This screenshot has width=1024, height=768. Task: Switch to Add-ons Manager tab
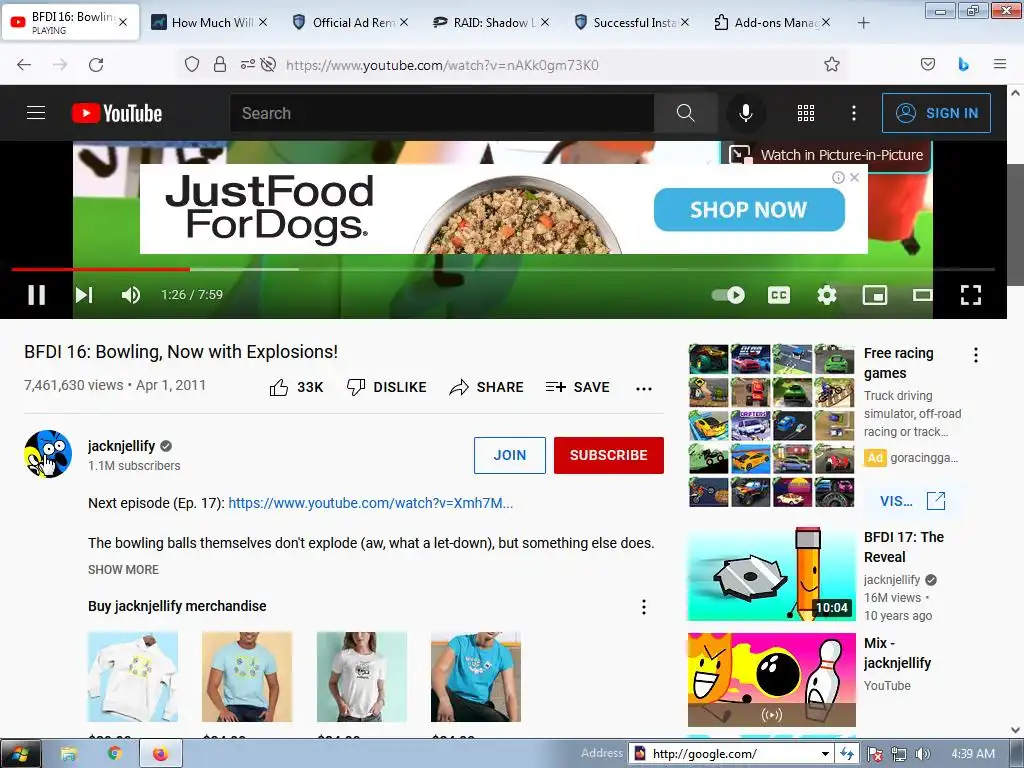tap(775, 23)
